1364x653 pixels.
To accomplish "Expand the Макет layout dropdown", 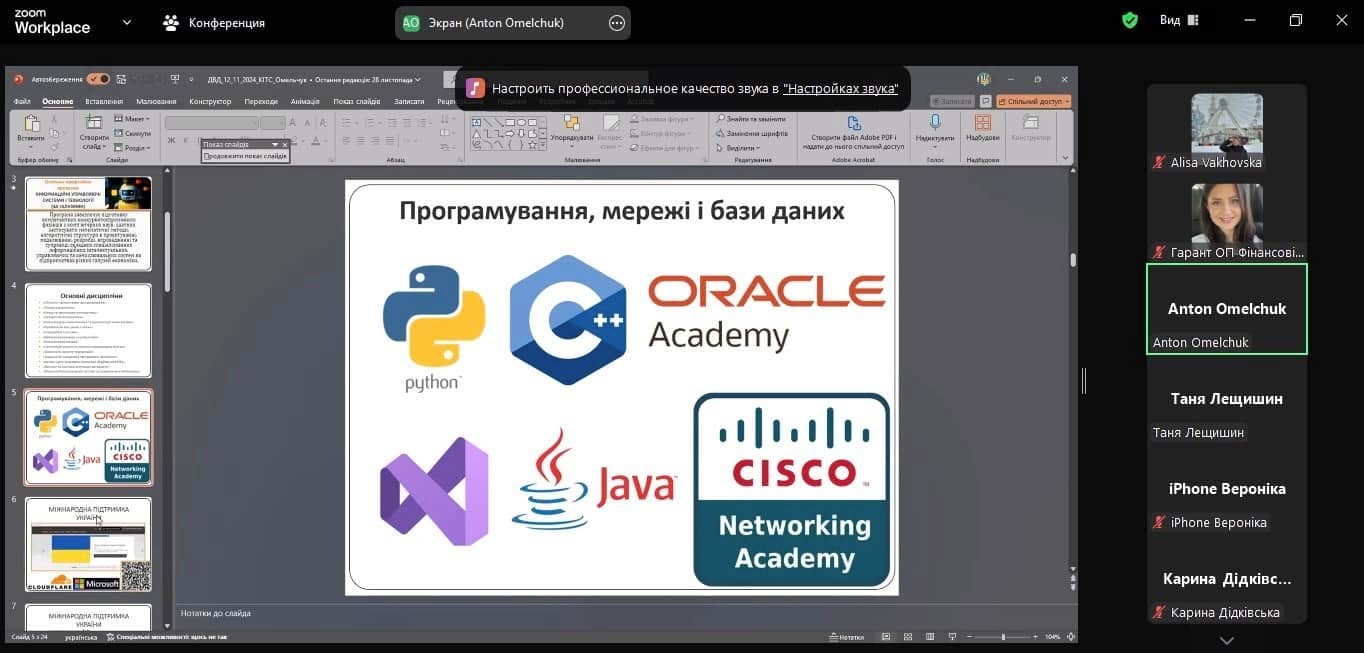I will (132, 119).
